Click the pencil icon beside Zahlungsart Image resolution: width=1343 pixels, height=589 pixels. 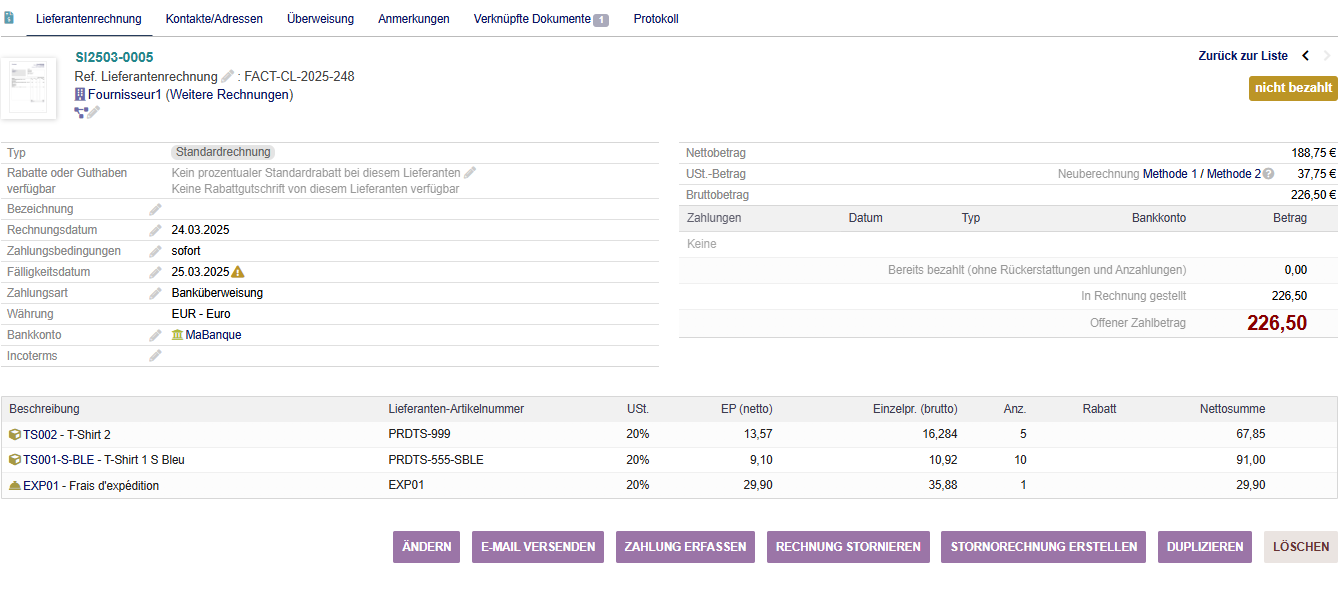[x=155, y=293]
